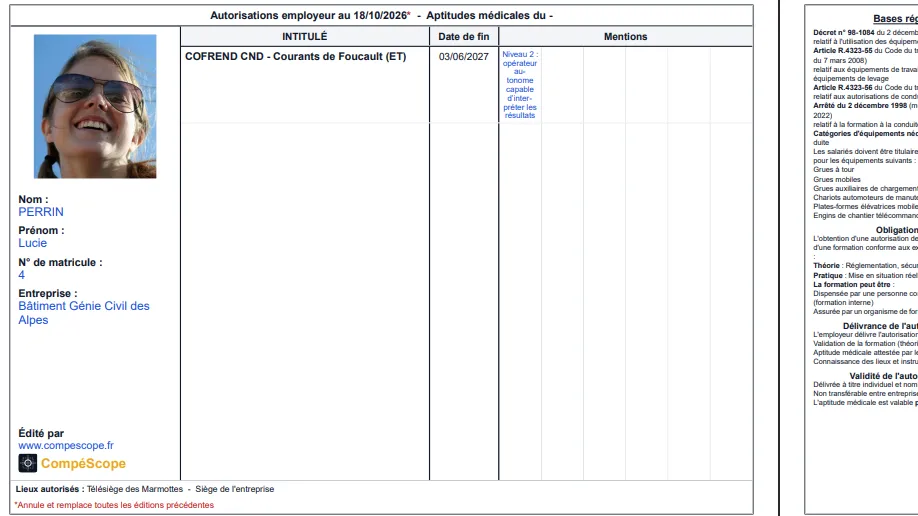Click the Nom : label
This screenshot has width=918, height=516.
pyautogui.click(x=33, y=200)
